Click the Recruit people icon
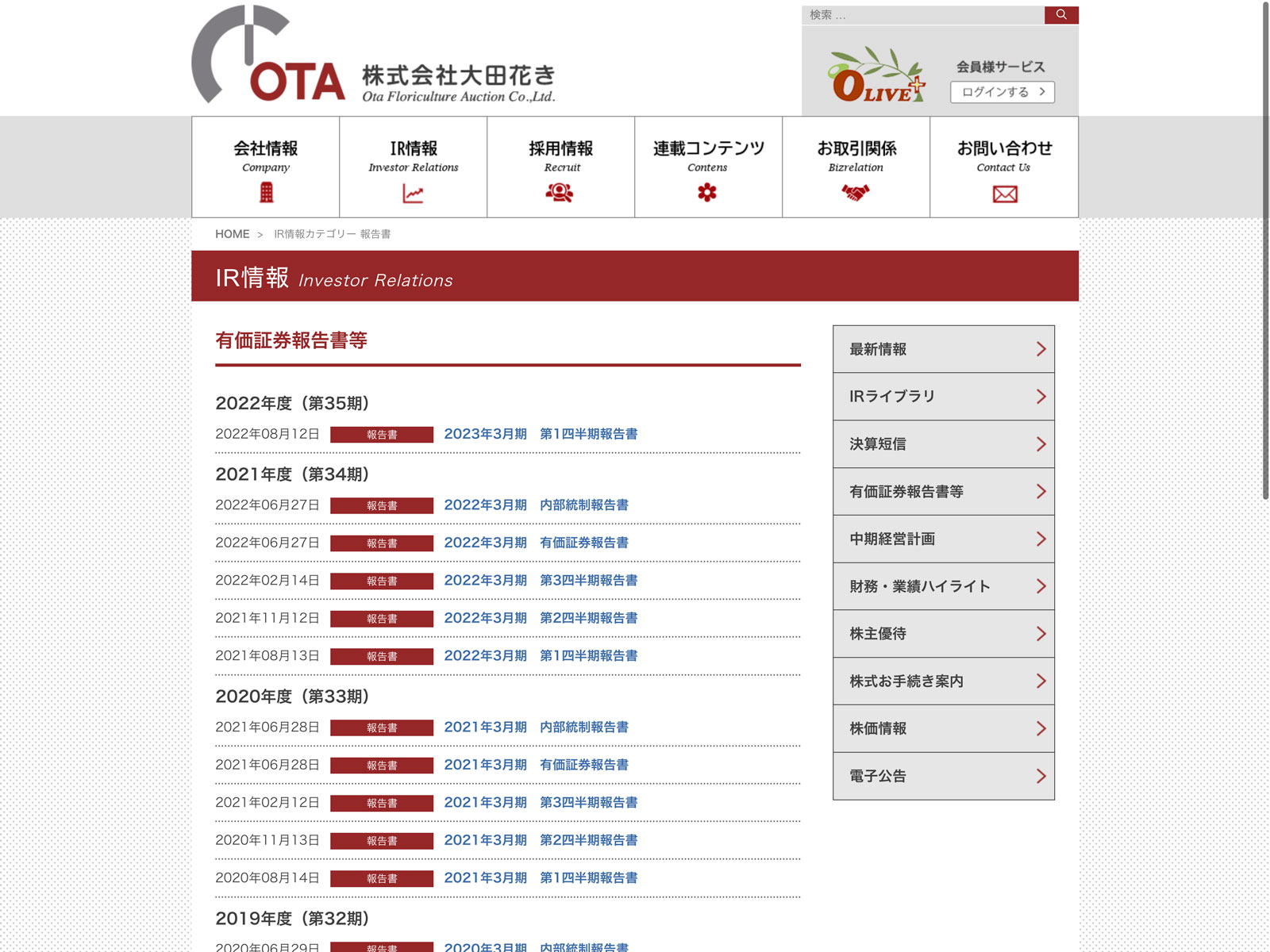Viewport: 1270px width, 952px height. (560, 193)
